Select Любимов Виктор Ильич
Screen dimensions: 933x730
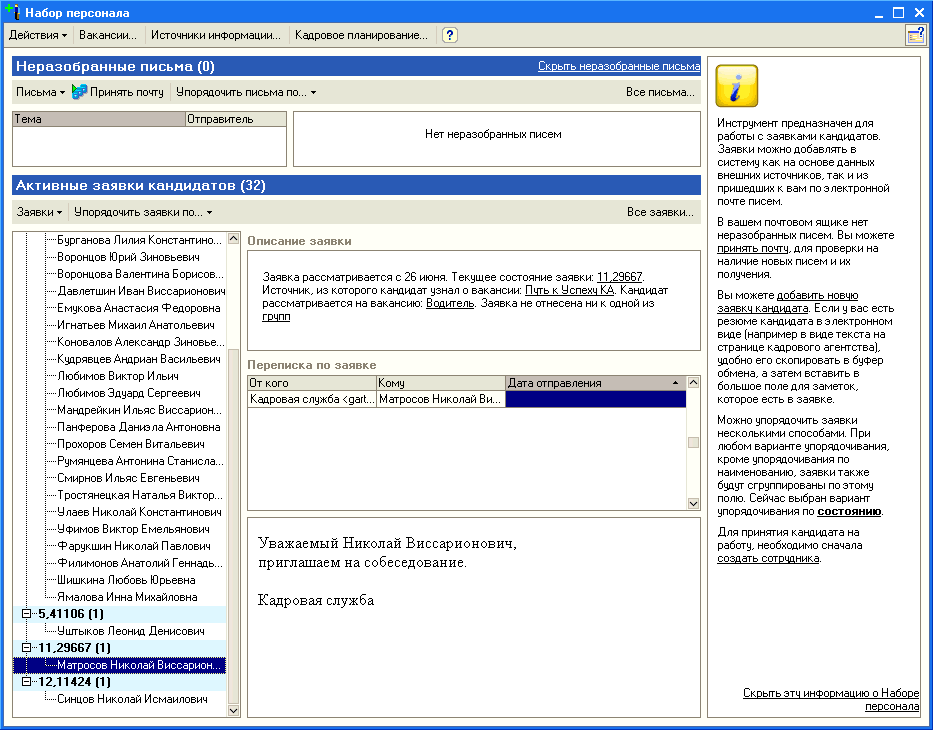(118, 376)
